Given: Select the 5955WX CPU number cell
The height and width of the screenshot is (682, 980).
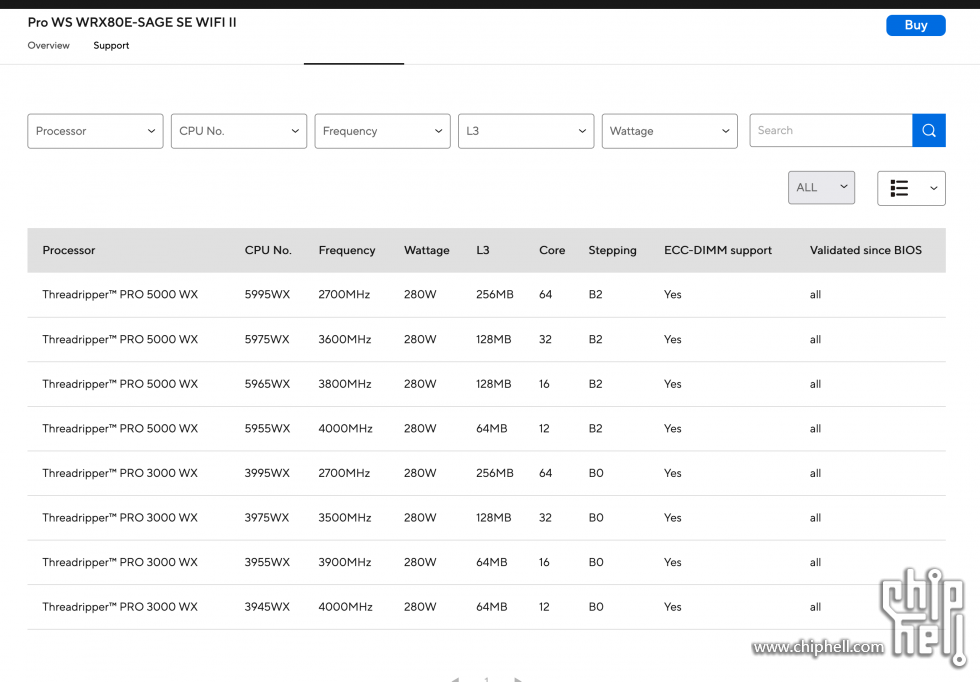Looking at the screenshot, I should click(x=268, y=429).
